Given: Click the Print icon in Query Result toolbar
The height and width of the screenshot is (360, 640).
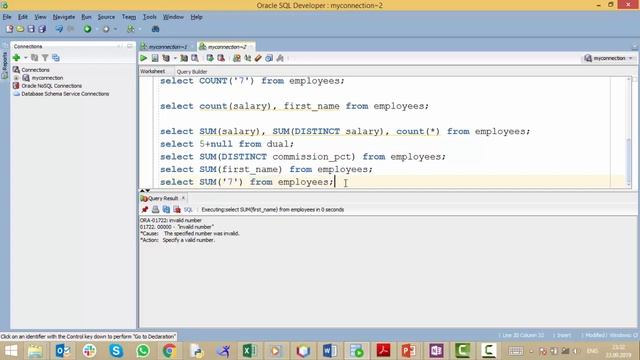Looking at the screenshot, I should (155, 209).
